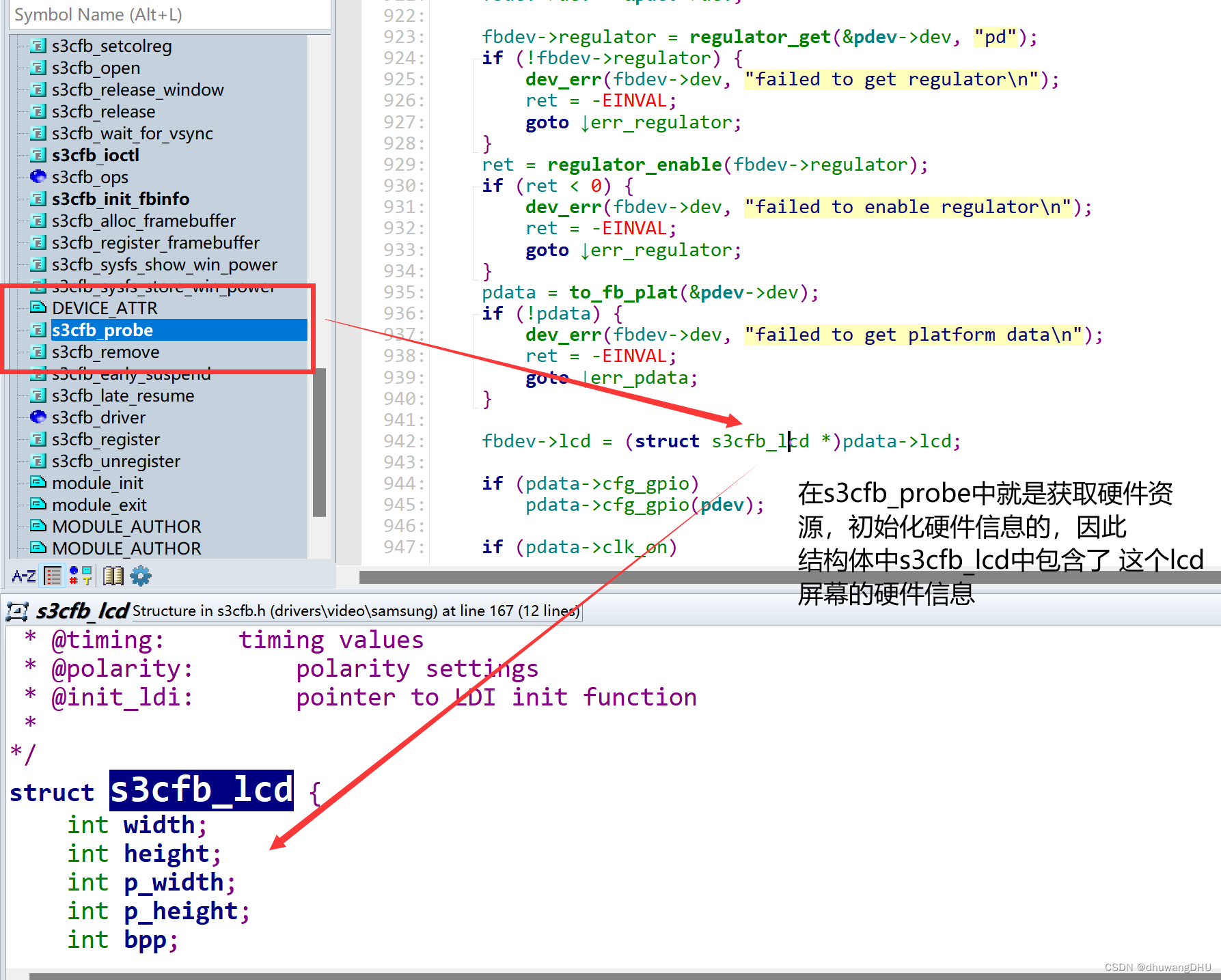Follow goto err_regulator on line 927
This screenshot has width=1221, height=980.
(x=633, y=122)
